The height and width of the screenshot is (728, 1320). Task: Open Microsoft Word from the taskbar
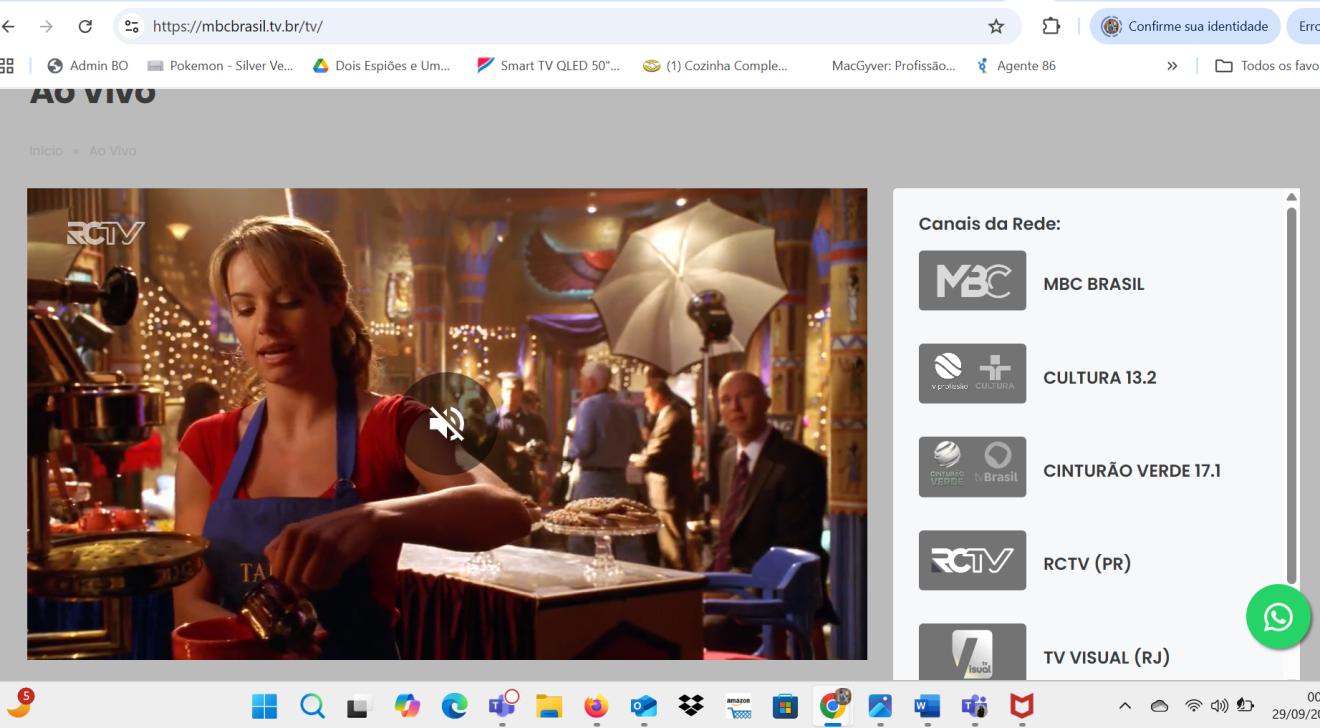927,706
